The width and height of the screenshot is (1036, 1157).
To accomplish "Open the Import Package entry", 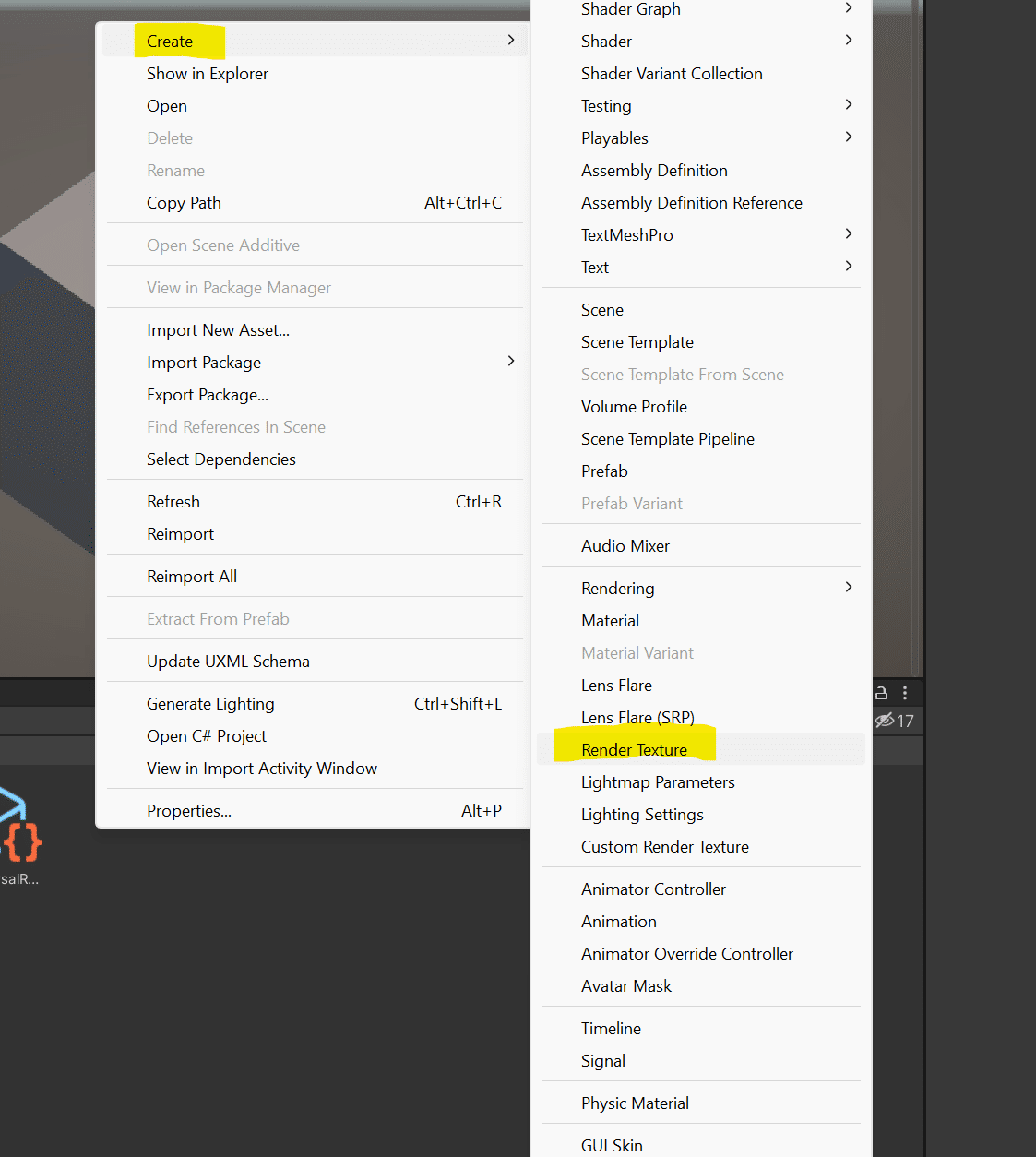I will [315, 363].
